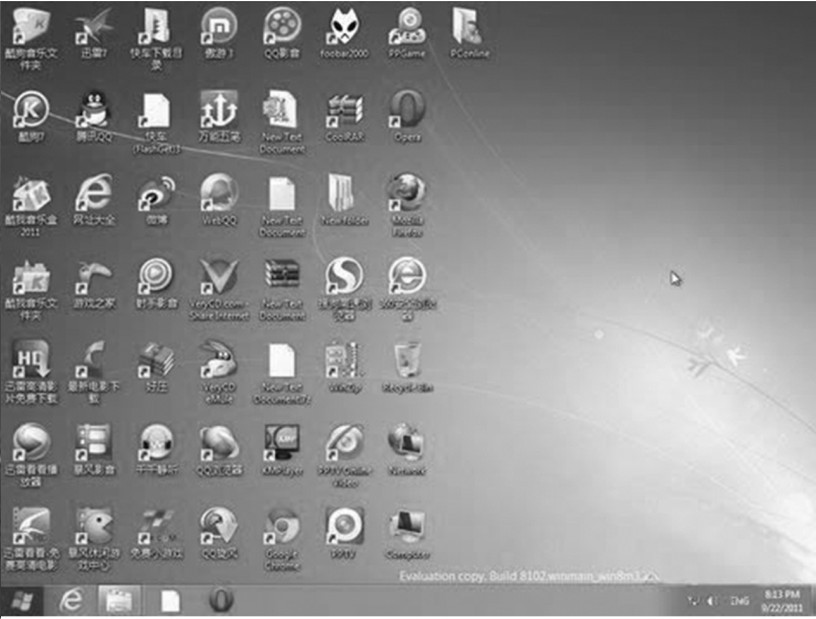Viewport: 816px width, 619px height.
Task: Launch the Google Chrome shortcut
Action: (282, 540)
